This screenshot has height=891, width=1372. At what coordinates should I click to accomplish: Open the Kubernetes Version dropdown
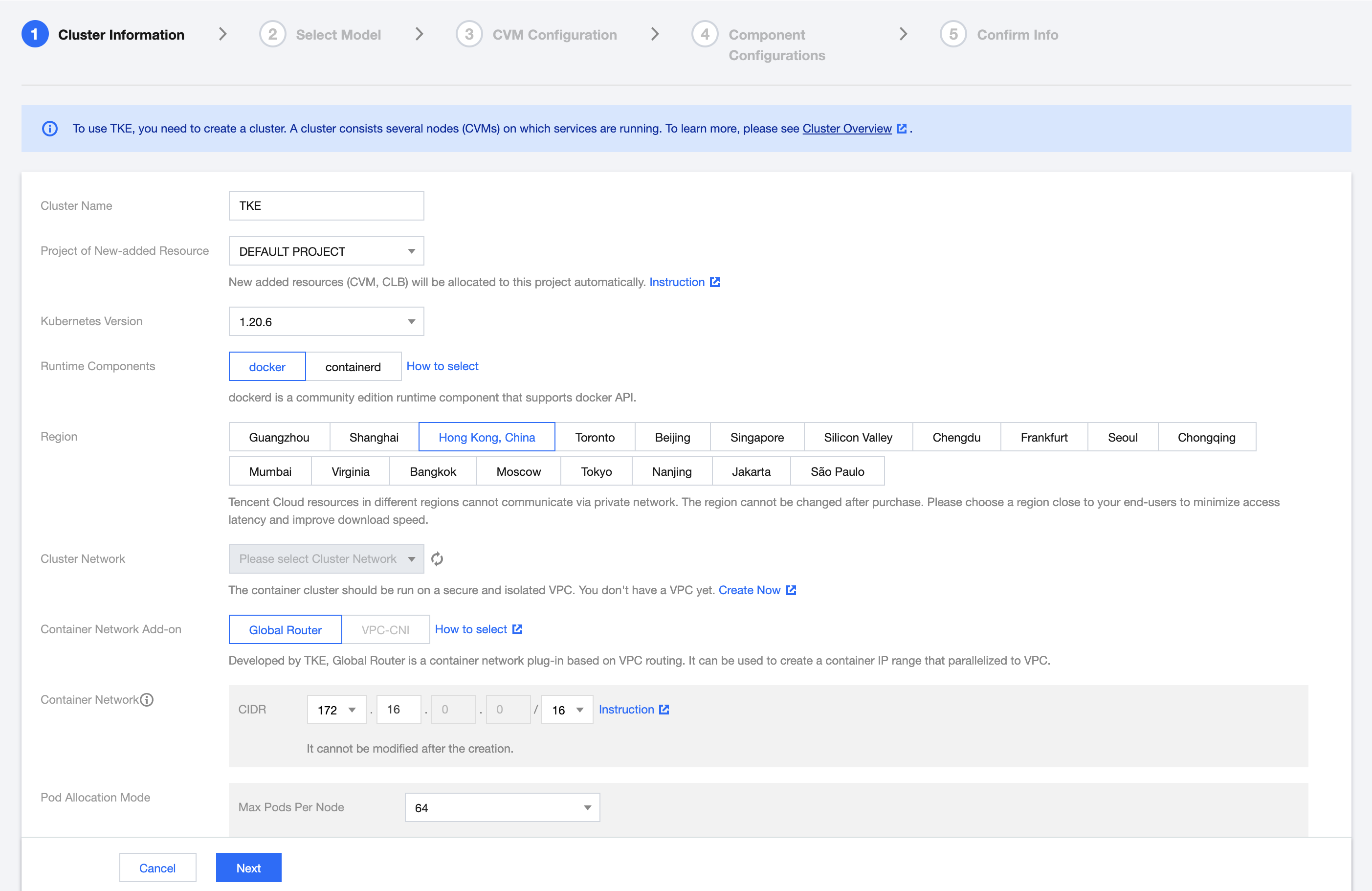[326, 322]
